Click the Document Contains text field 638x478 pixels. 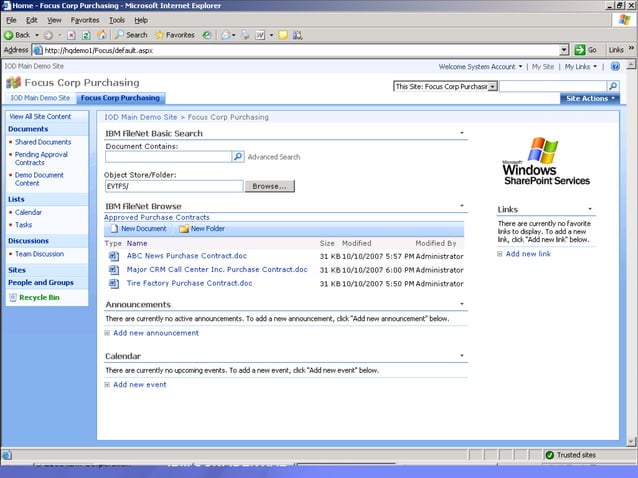(168, 157)
